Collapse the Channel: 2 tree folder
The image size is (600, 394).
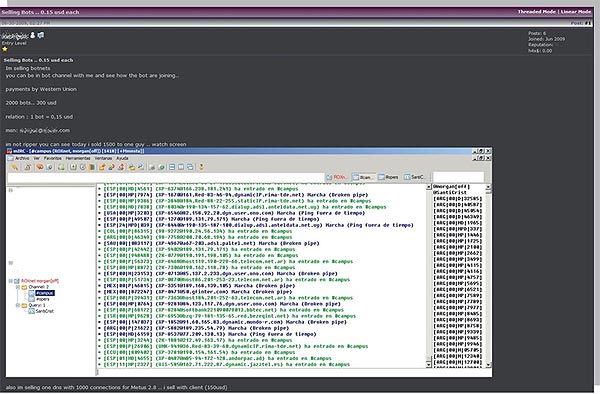point(18,287)
